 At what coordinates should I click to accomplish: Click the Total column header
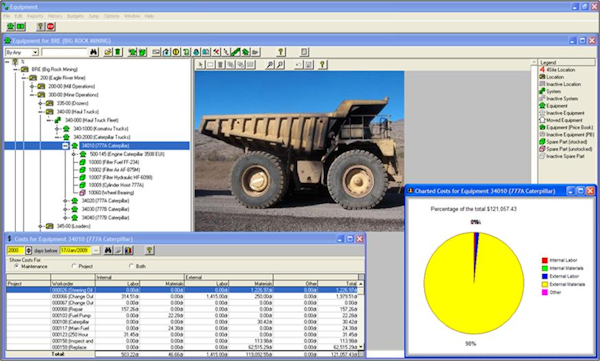(338, 284)
